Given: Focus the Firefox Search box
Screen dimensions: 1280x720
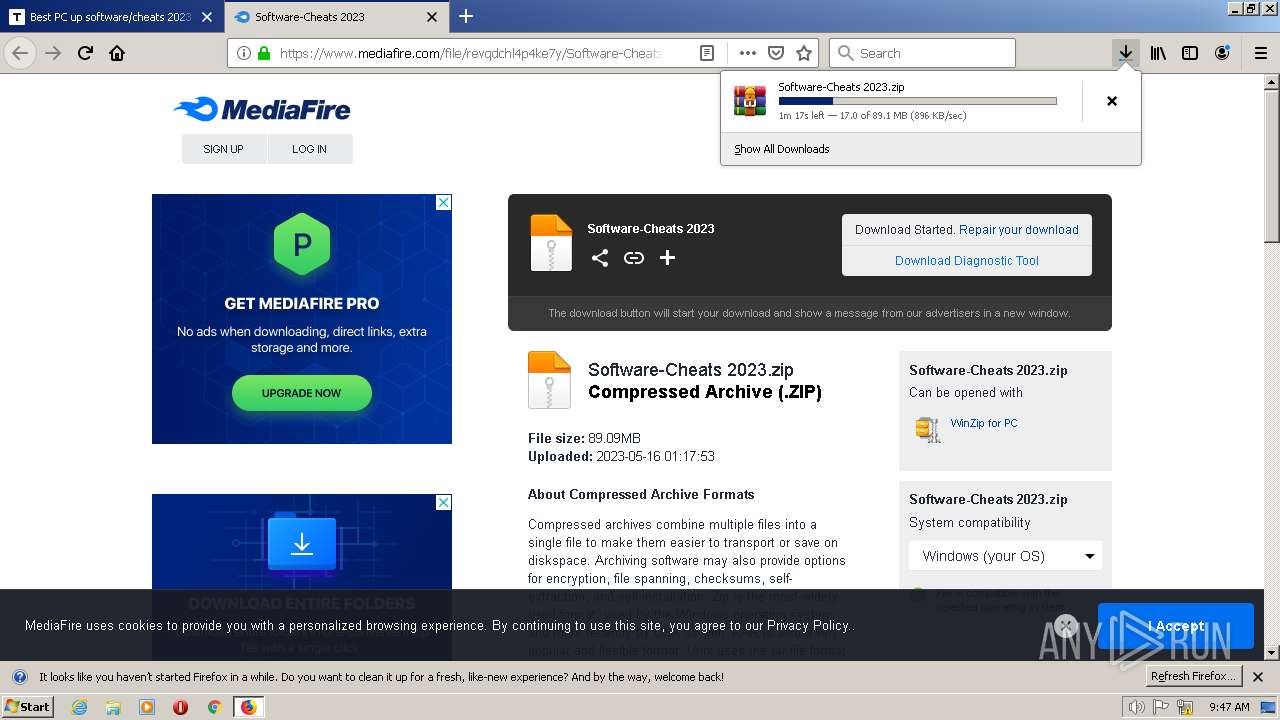Looking at the screenshot, I should 922,53.
